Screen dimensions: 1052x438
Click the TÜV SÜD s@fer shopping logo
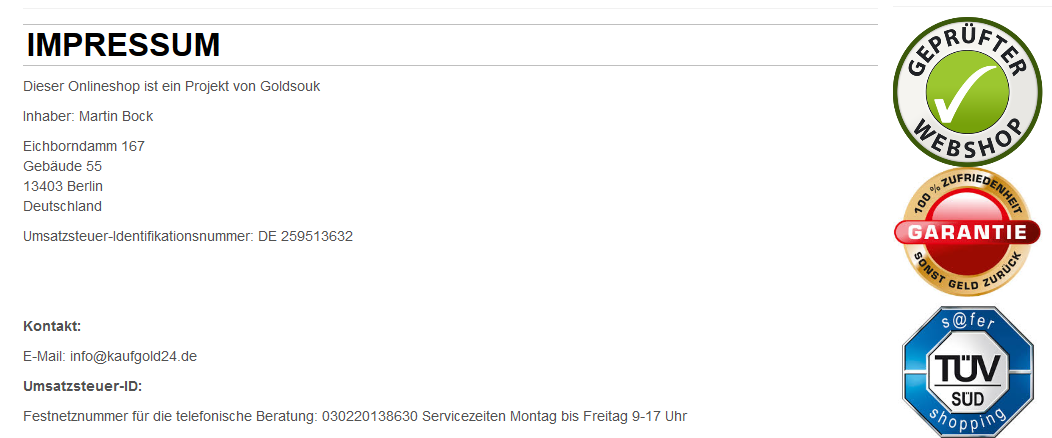click(x=967, y=372)
